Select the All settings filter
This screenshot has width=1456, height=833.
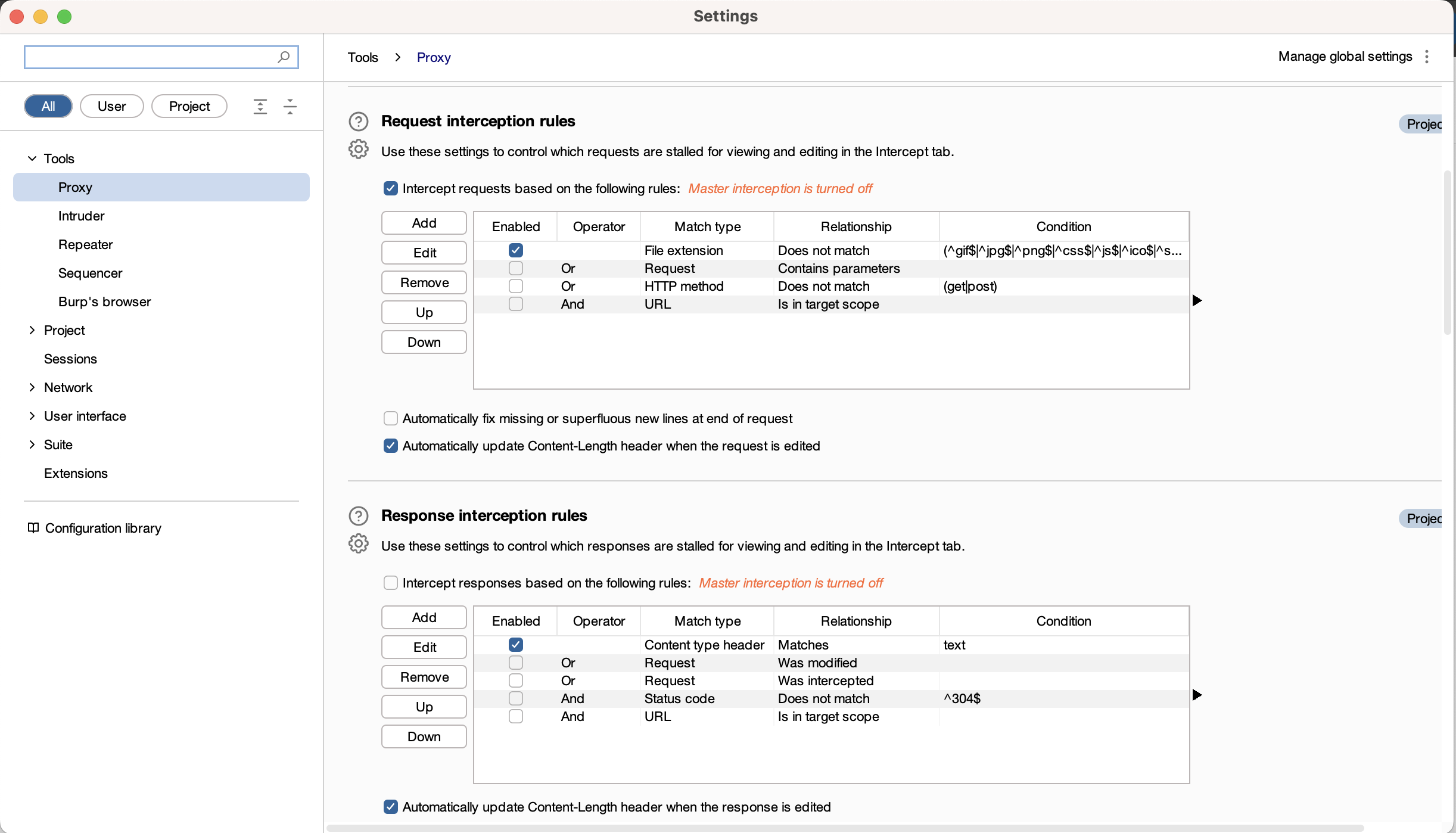coord(48,106)
